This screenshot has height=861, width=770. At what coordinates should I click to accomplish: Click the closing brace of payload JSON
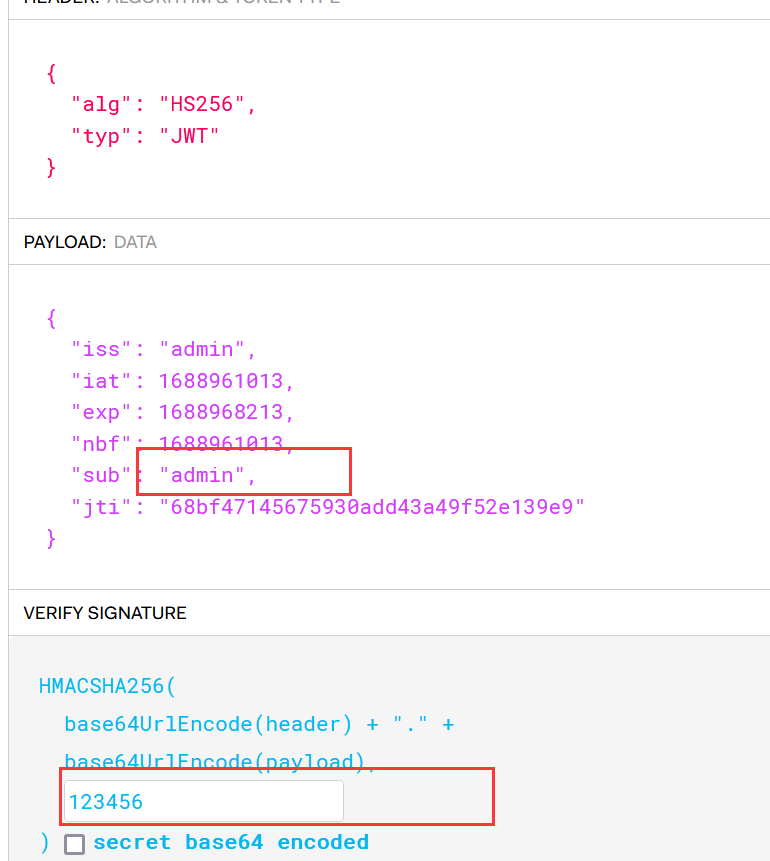(x=52, y=538)
